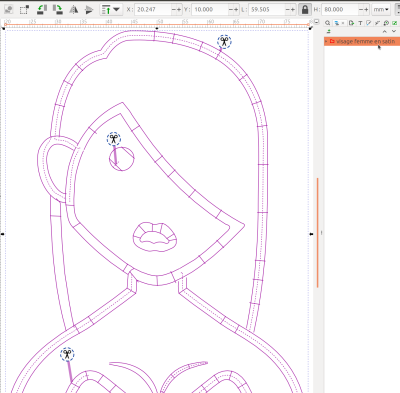Image resolution: width=400 pixels, height=393 pixels.
Task: Flip selected objects horizontally
Action: [x=73, y=10]
